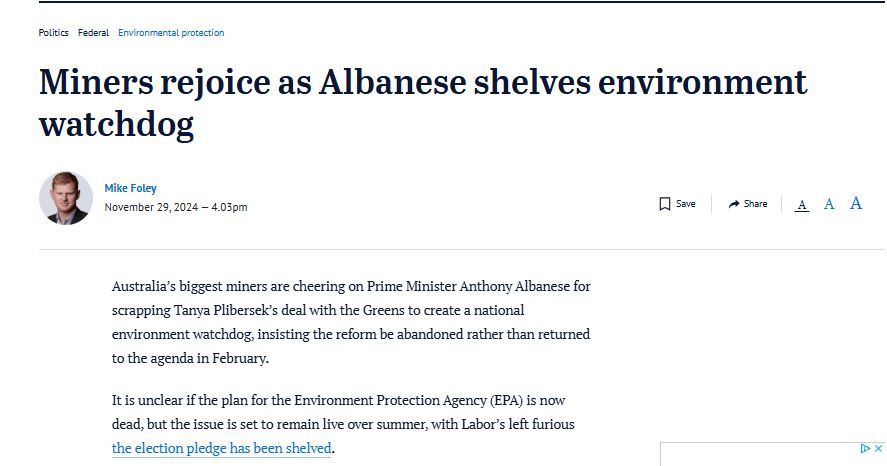Screen dimensions: 887x466
Task: Select the largest text size A
Action: click(x=856, y=203)
